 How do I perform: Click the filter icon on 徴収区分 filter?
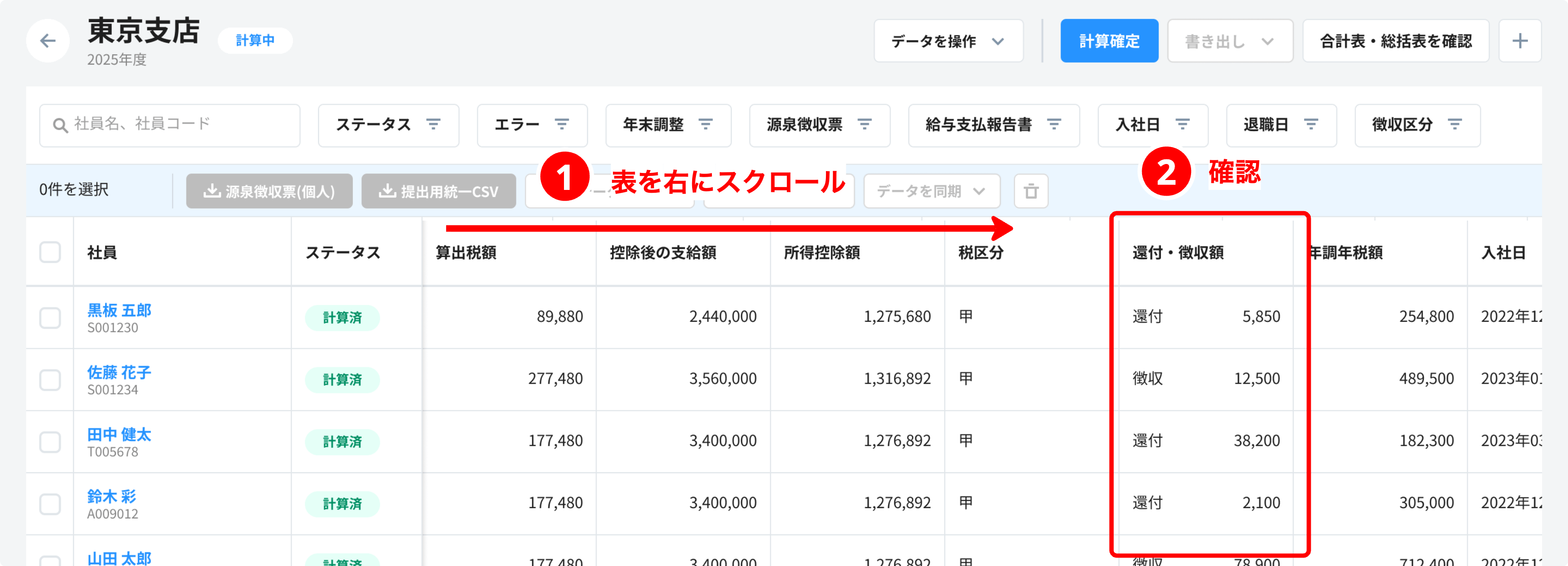click(x=1455, y=124)
